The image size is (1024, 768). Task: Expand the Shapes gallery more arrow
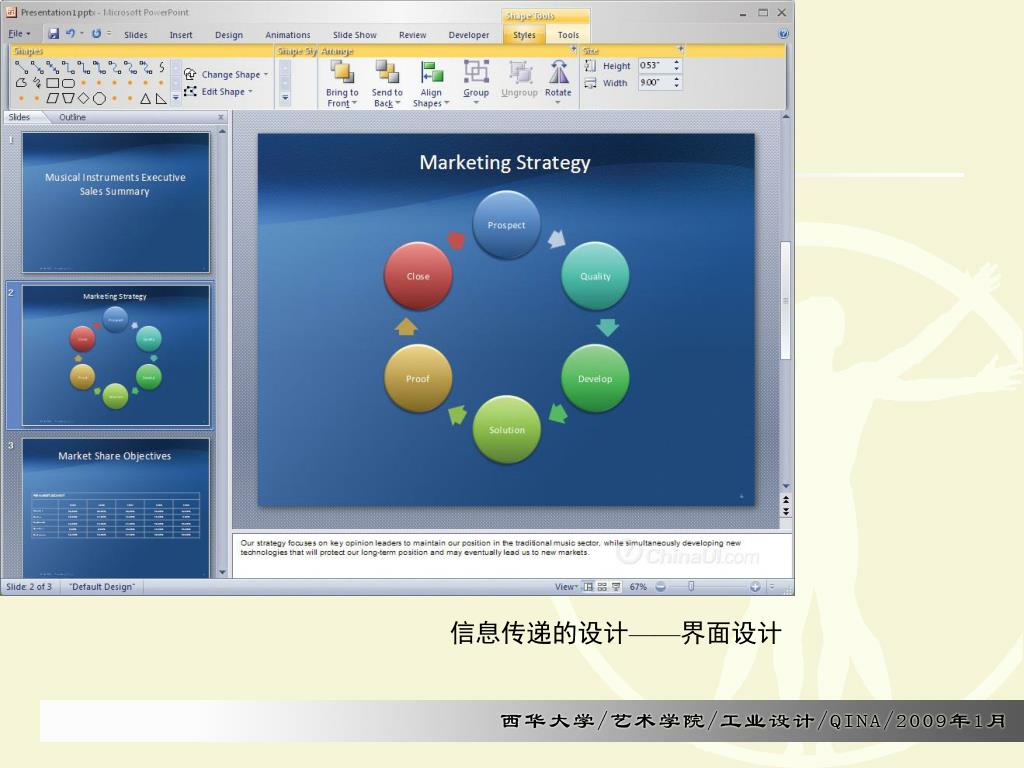tap(176, 98)
